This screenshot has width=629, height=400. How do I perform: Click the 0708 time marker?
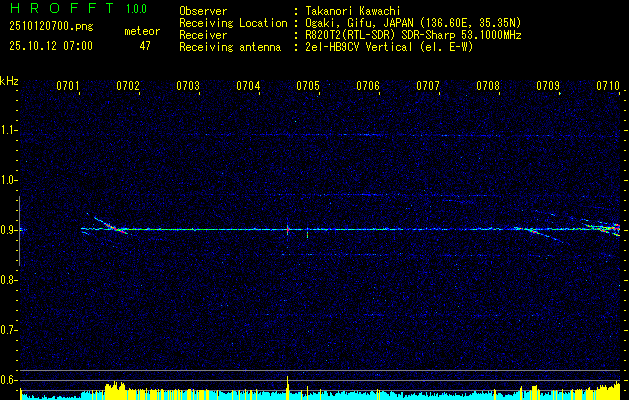tap(488, 85)
